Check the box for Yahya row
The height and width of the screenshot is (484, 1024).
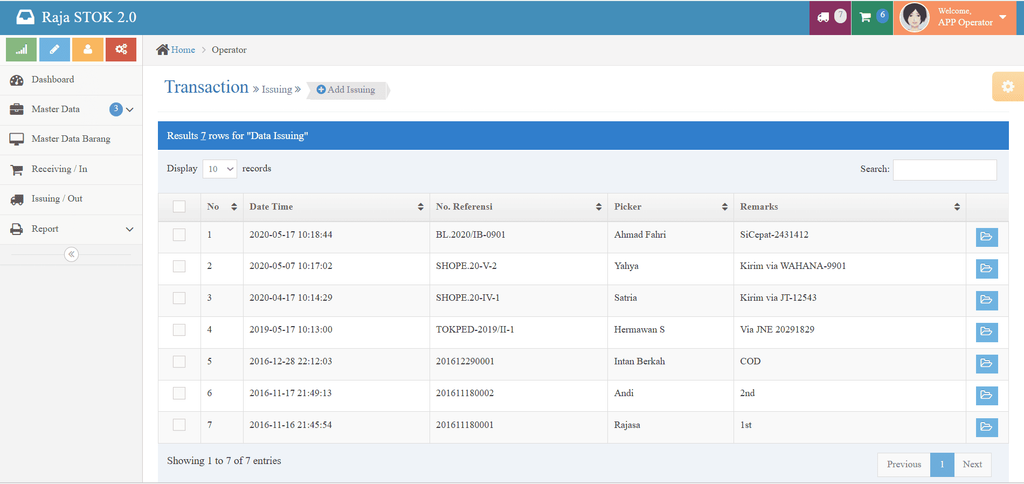click(179, 266)
